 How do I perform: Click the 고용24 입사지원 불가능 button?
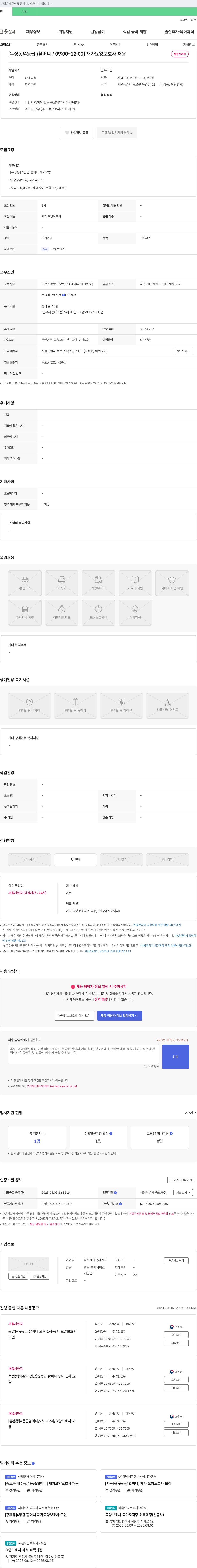click(117, 133)
